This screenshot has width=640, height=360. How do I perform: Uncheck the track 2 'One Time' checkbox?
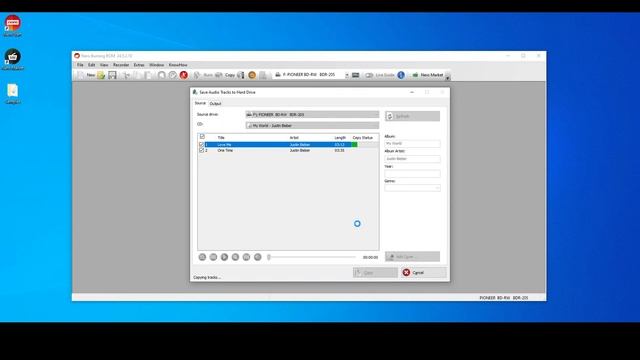201,150
